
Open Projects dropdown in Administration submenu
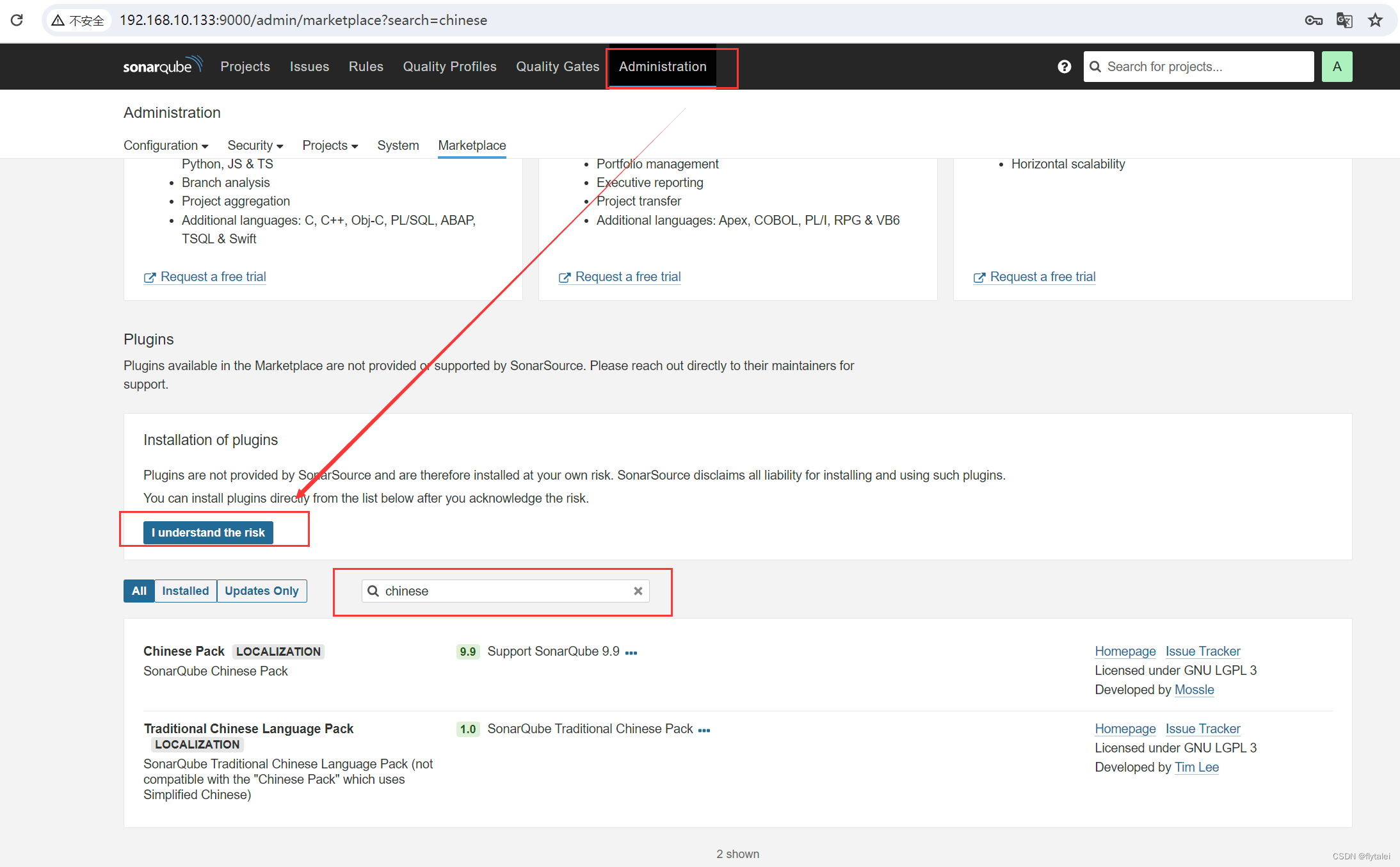click(x=330, y=145)
